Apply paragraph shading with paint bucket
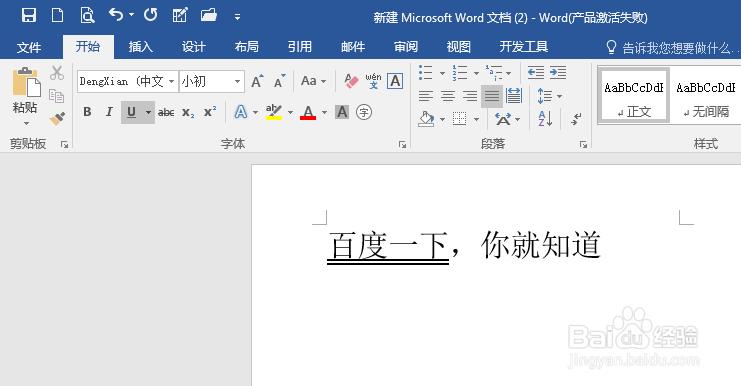This screenshot has height=386, width=741. (426, 119)
